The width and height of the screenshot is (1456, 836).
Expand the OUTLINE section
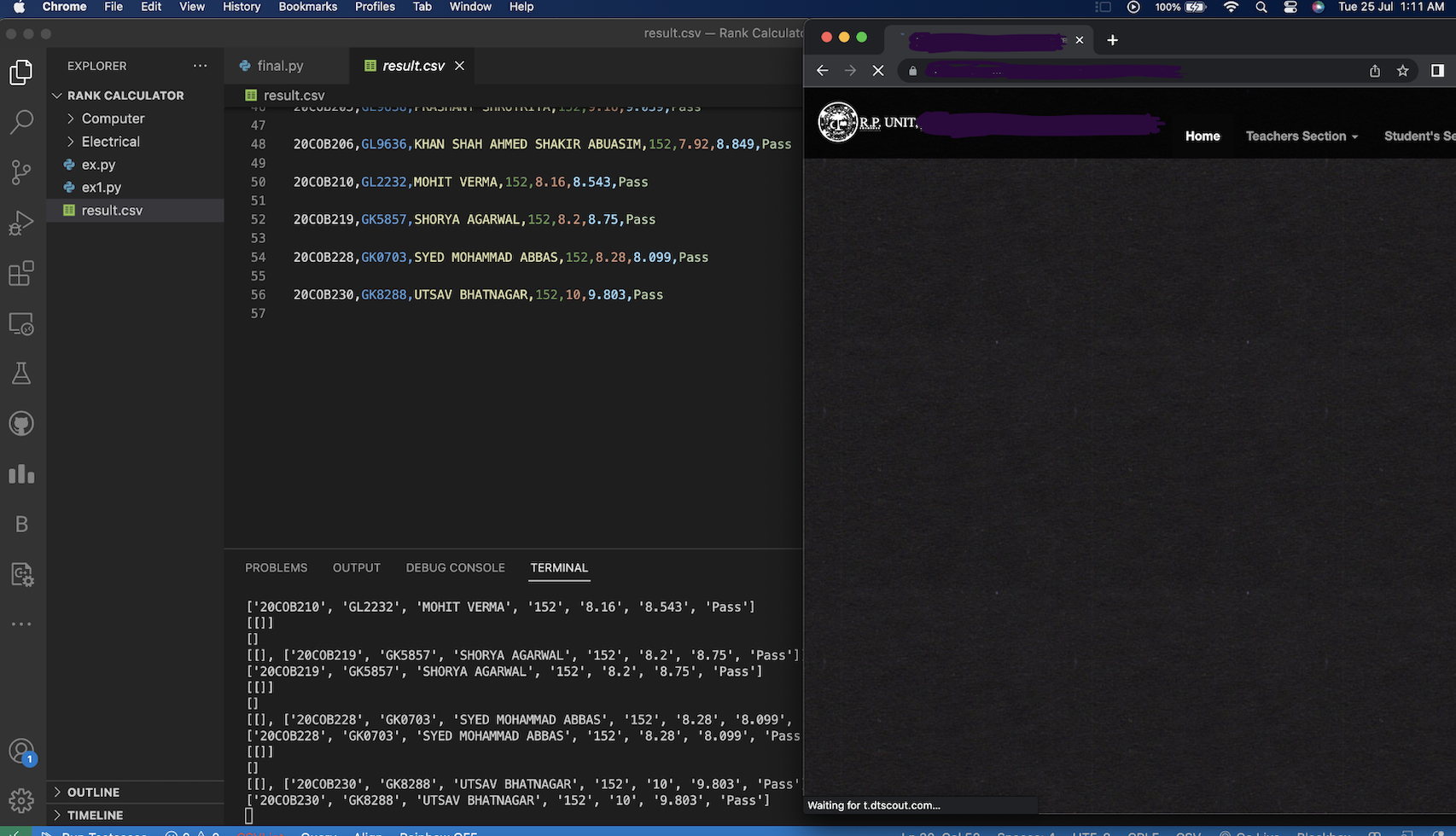click(x=93, y=792)
